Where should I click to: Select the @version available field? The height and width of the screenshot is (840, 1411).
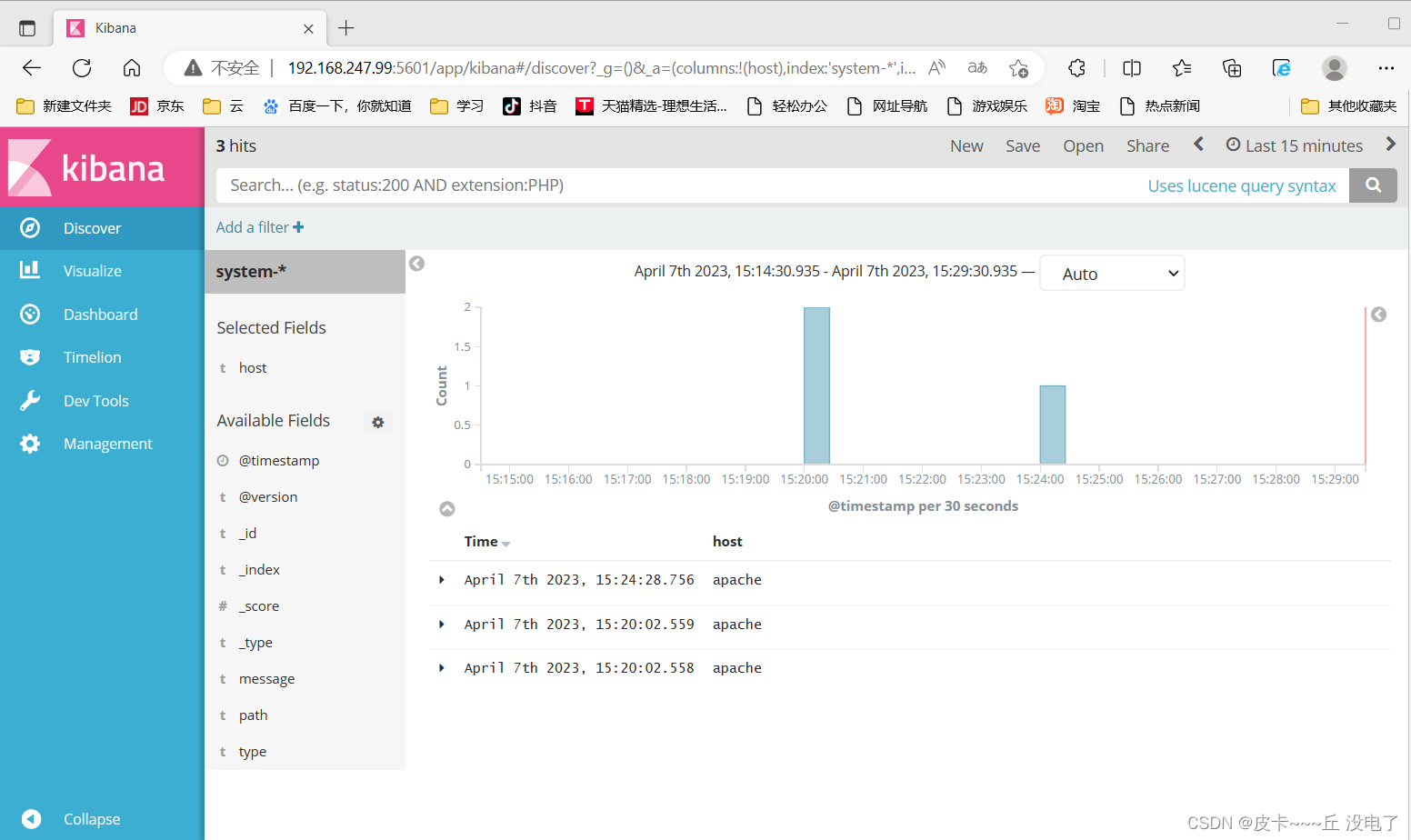click(x=268, y=497)
